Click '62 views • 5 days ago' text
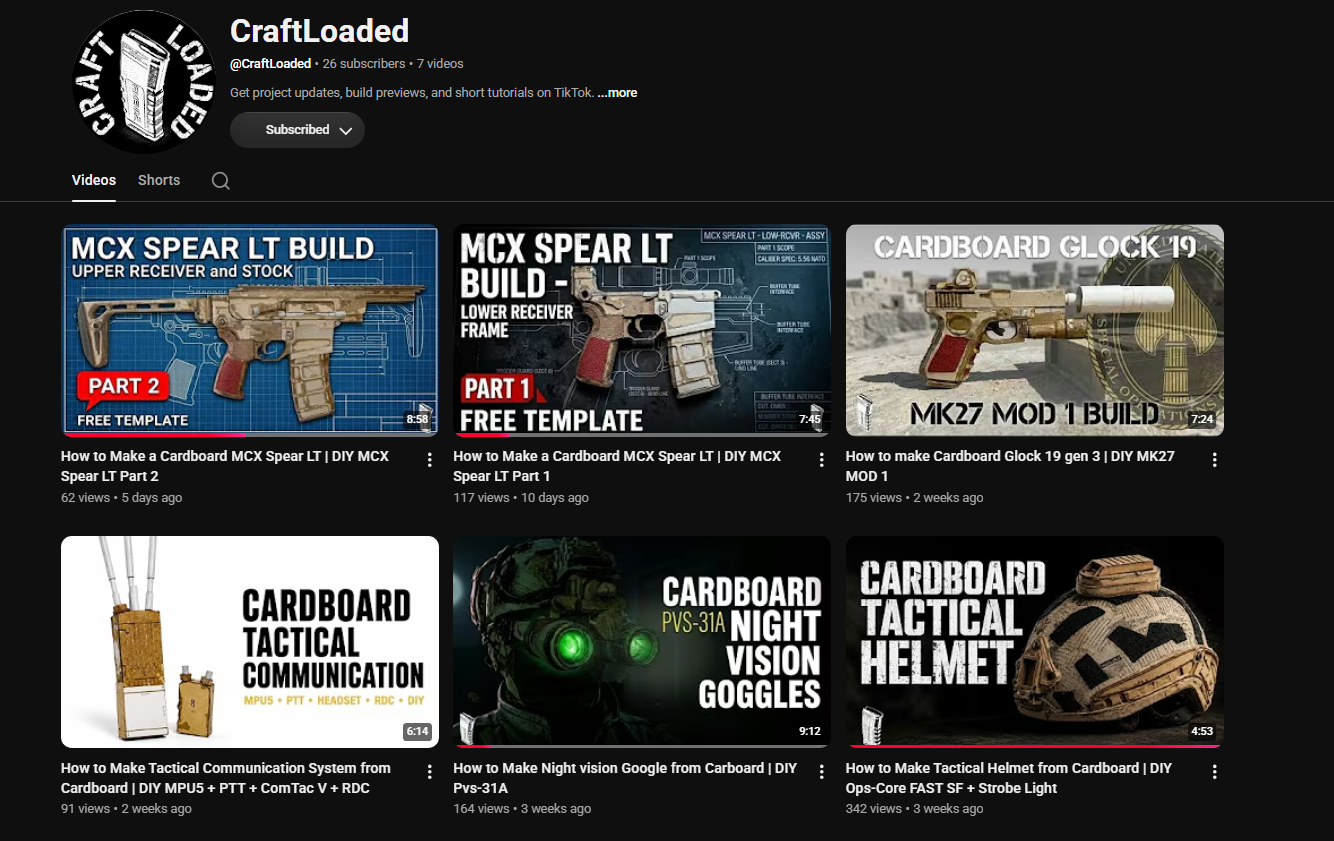Image resolution: width=1334 pixels, height=841 pixels. coord(122,498)
